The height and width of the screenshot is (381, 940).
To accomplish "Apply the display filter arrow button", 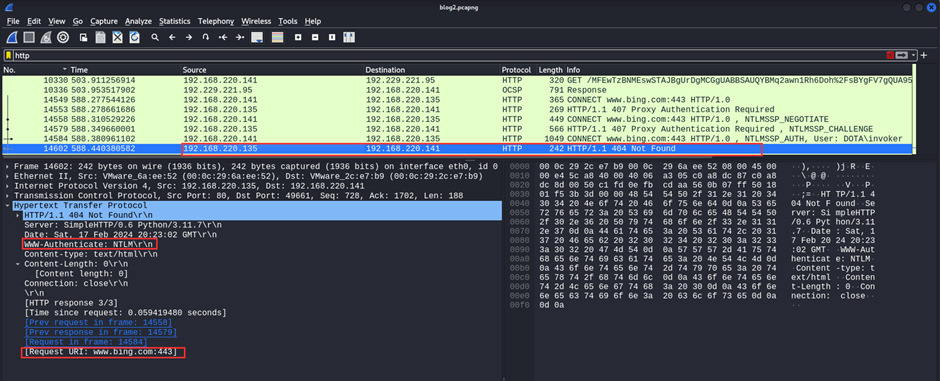I will [x=902, y=56].
